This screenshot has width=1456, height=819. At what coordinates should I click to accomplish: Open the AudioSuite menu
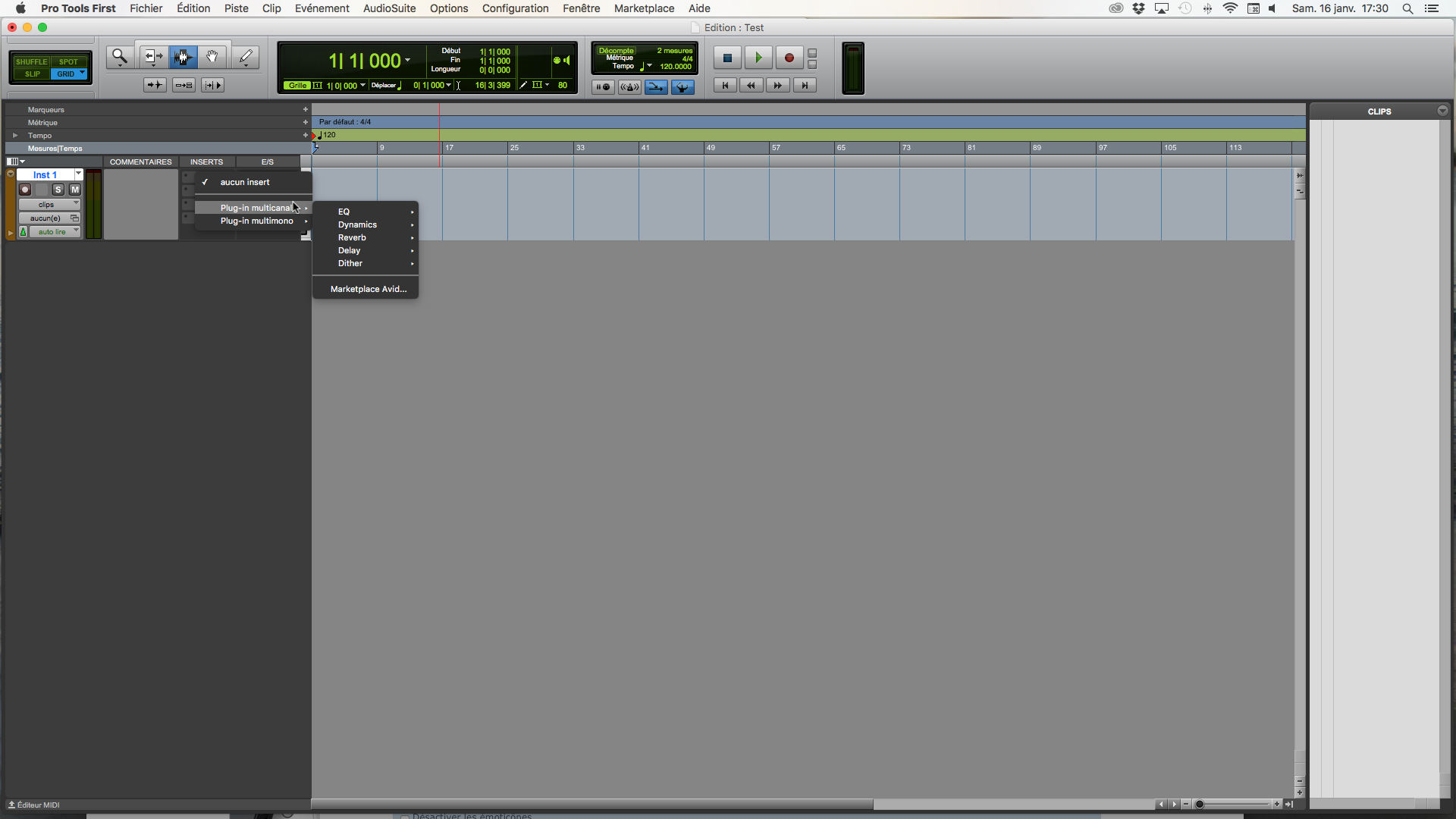pyautogui.click(x=389, y=8)
